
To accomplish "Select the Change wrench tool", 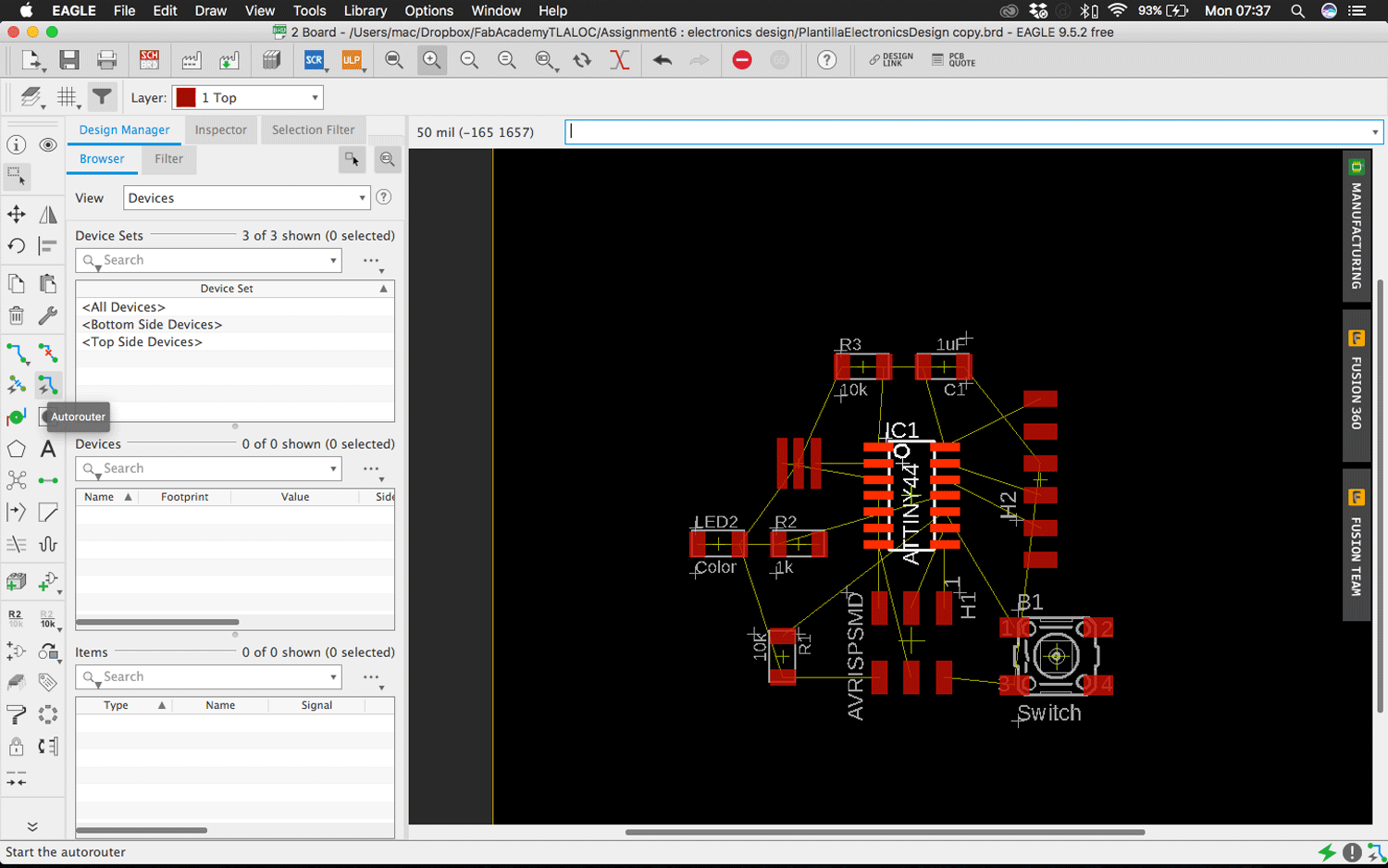I will coord(48,316).
